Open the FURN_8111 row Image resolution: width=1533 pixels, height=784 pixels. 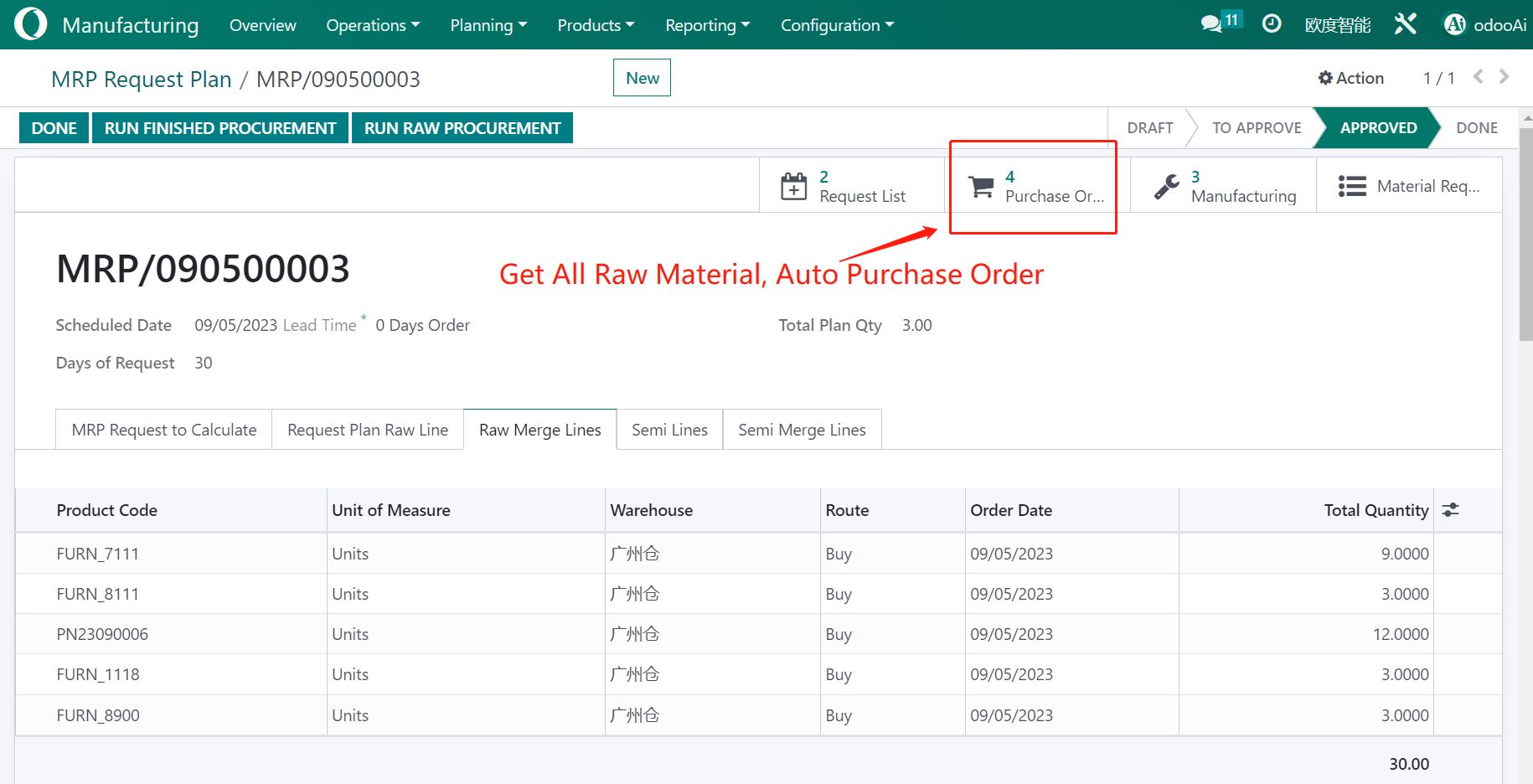coord(758,594)
